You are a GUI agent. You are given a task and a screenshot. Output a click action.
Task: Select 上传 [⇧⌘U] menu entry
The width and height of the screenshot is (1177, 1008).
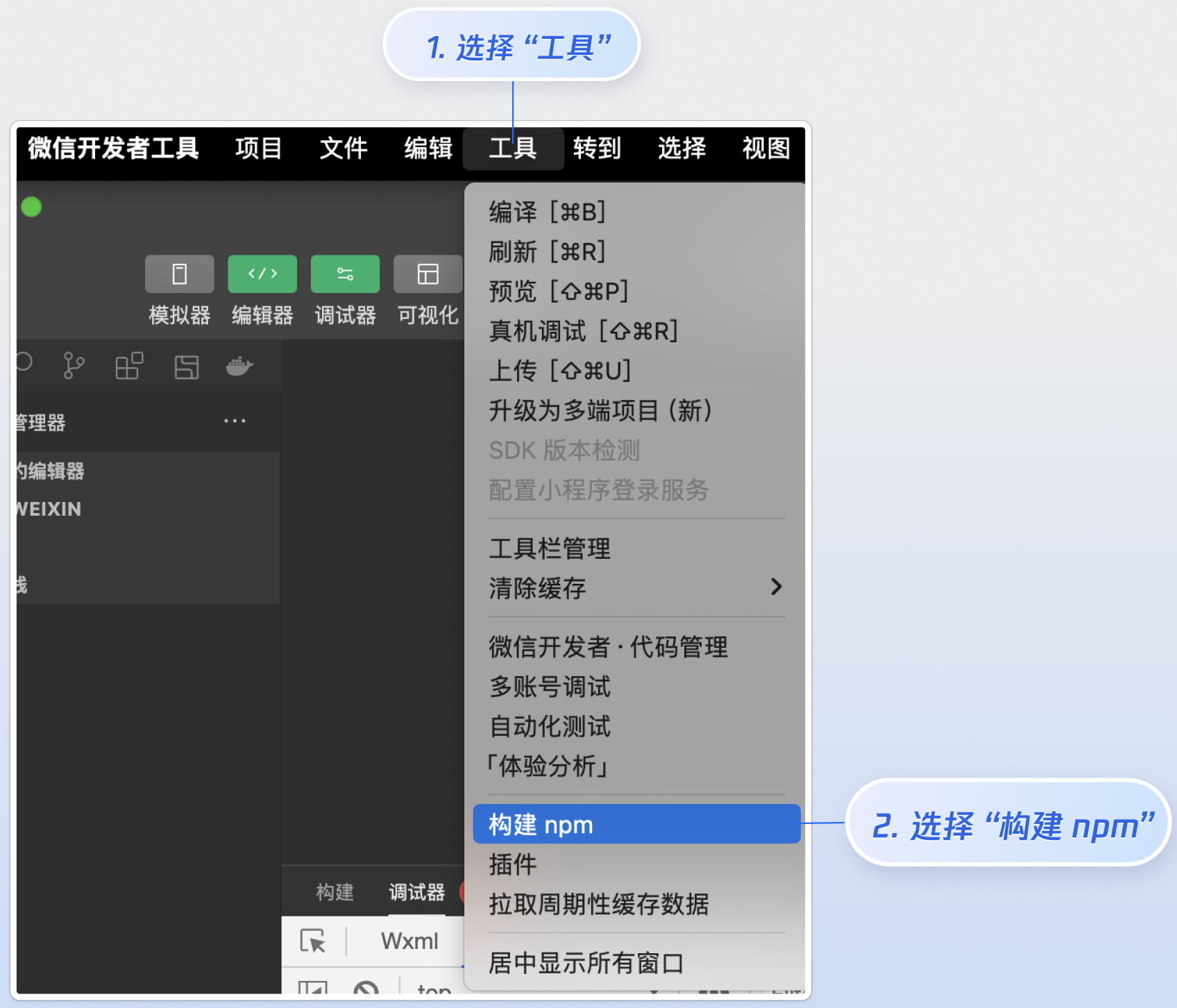point(636,371)
